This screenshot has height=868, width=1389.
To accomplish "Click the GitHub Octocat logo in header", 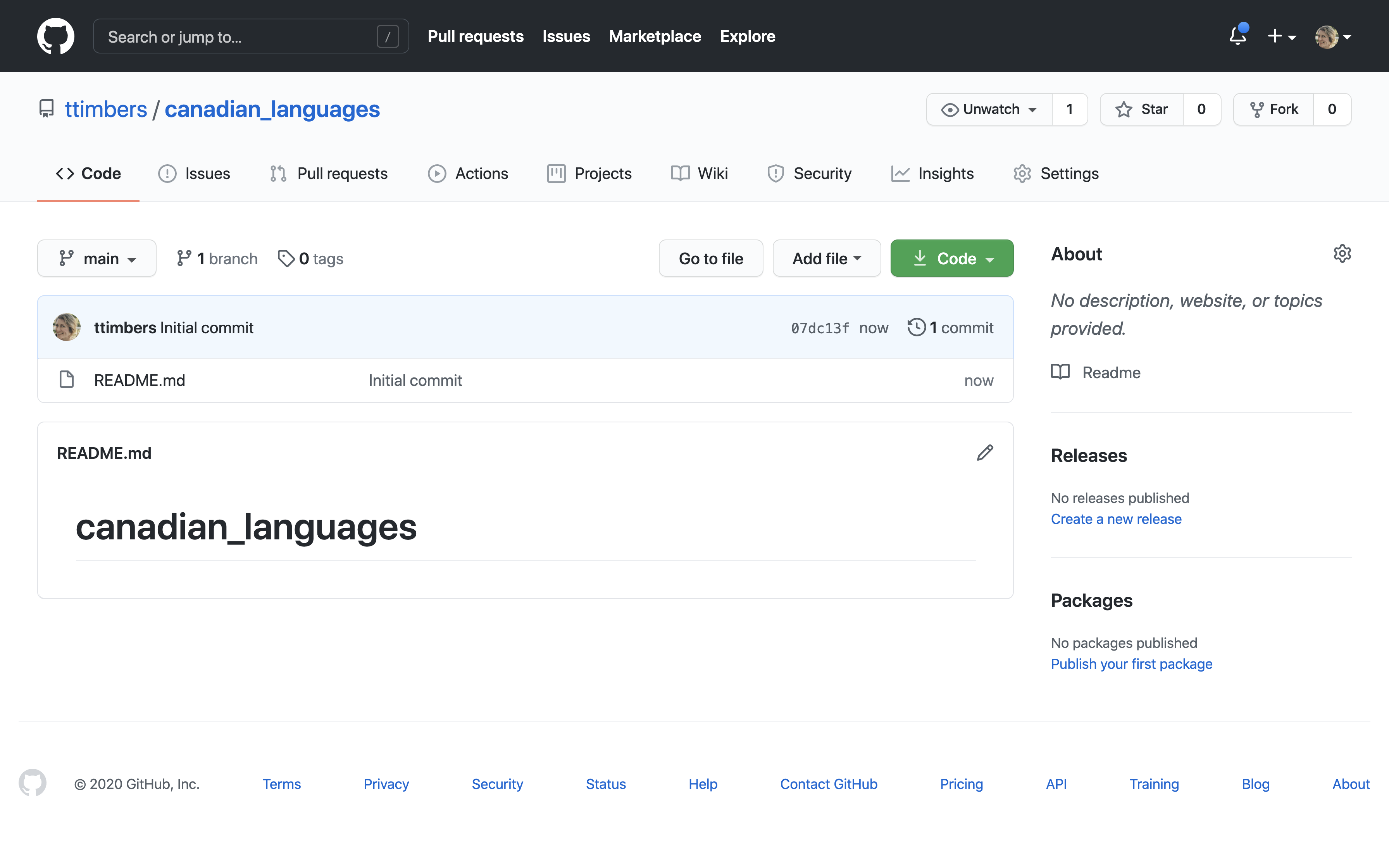I will coord(56,36).
